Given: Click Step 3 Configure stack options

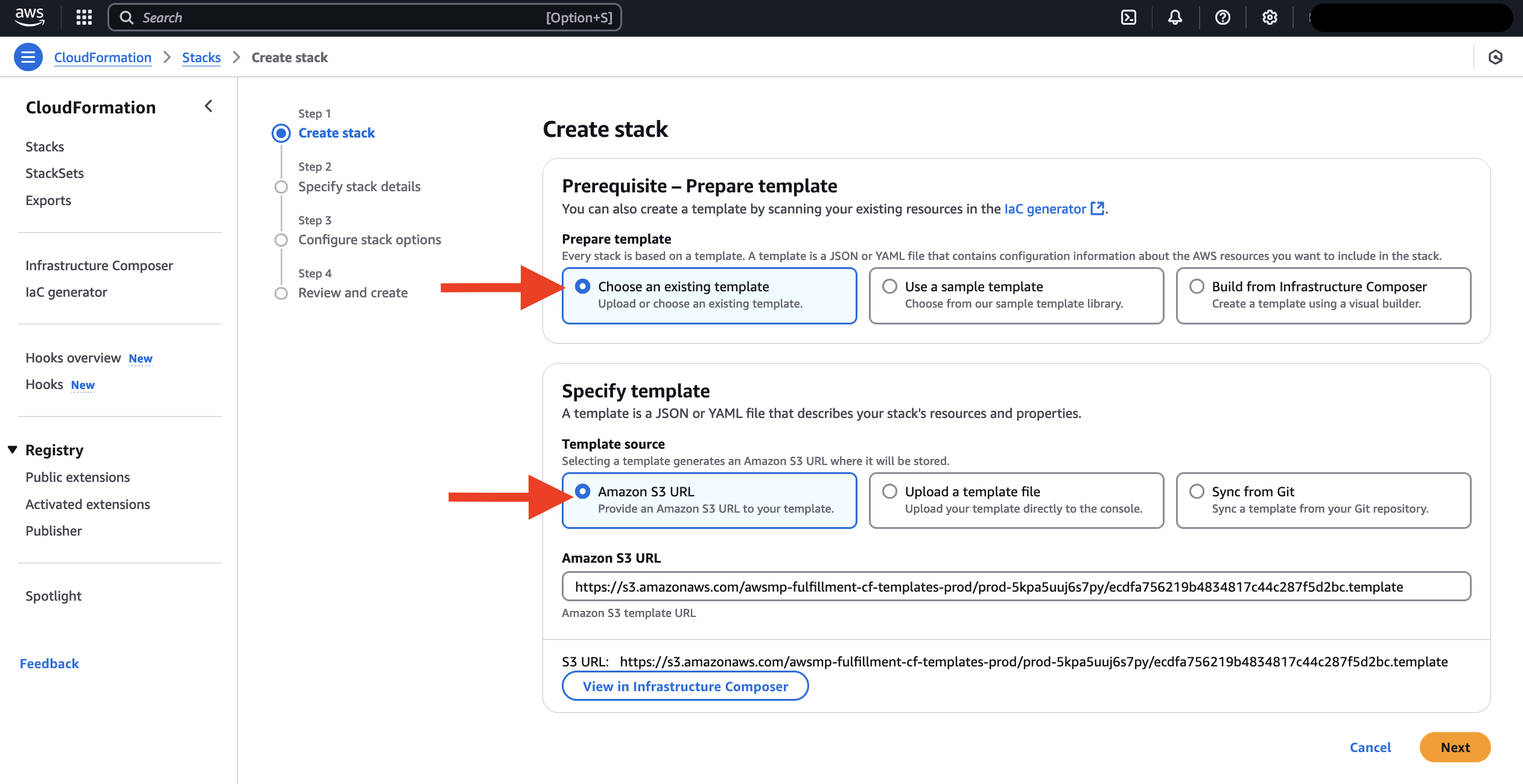Looking at the screenshot, I should click(x=369, y=239).
